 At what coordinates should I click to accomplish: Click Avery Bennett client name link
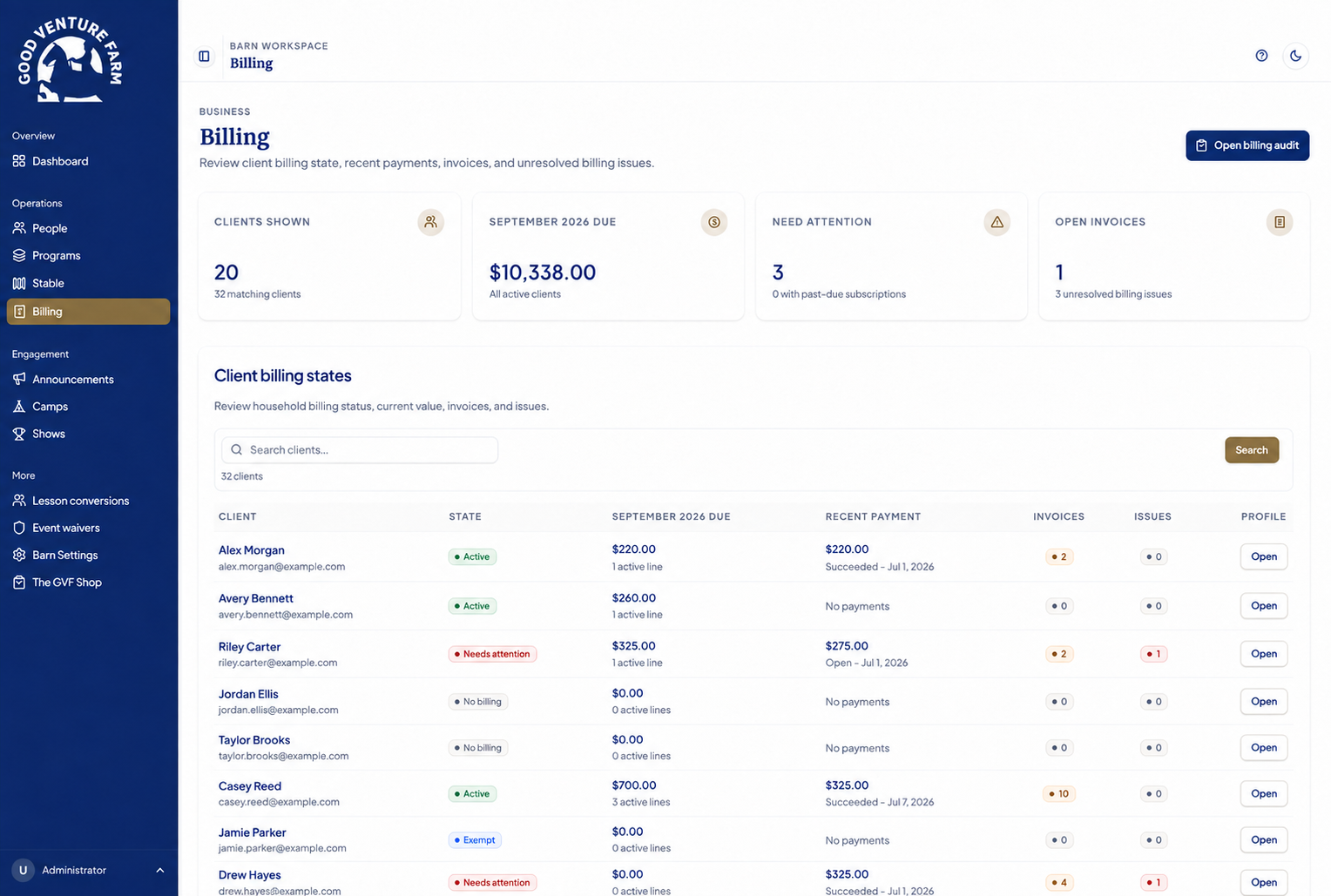click(x=255, y=598)
